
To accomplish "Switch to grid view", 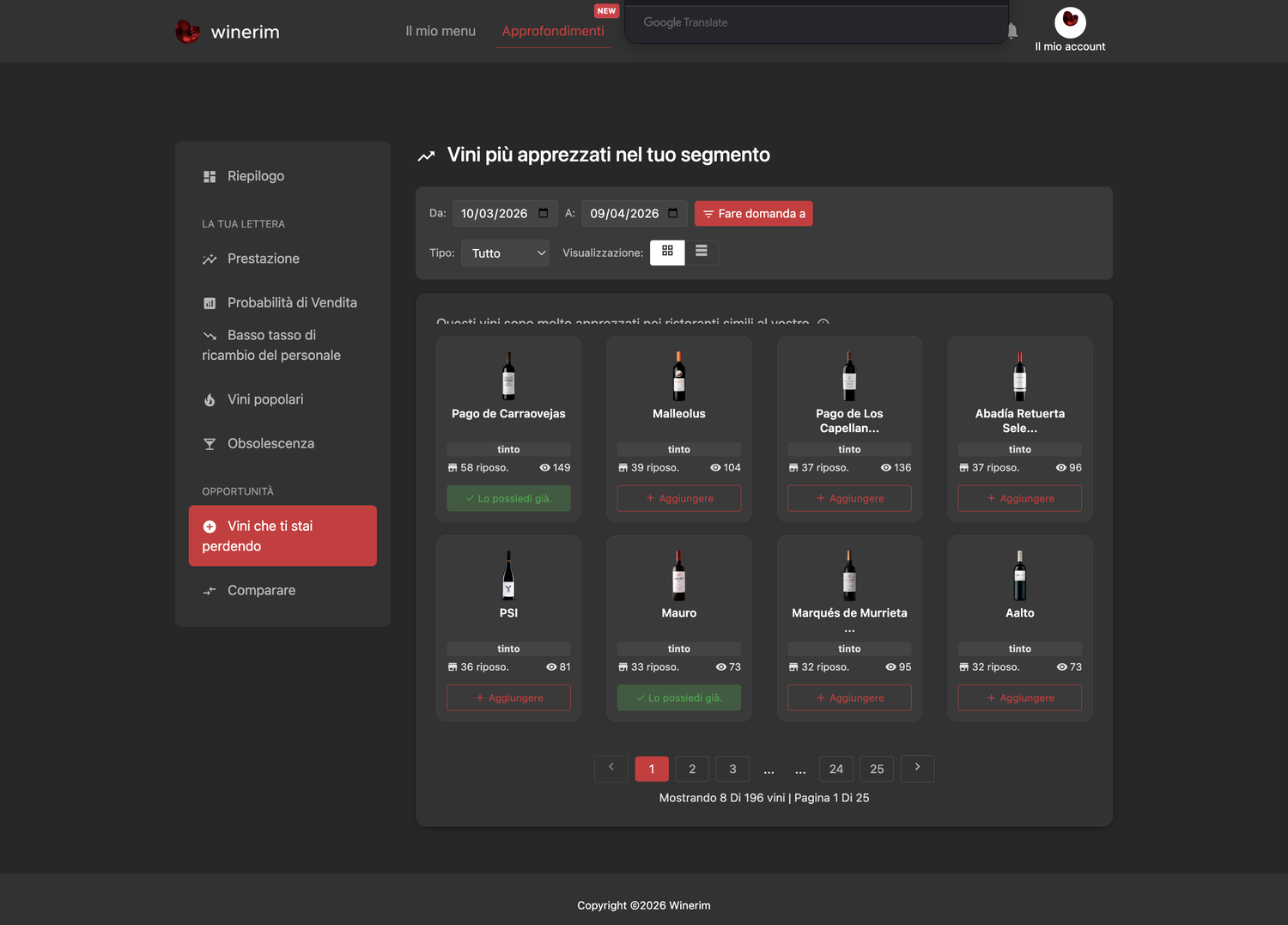I will 667,253.
